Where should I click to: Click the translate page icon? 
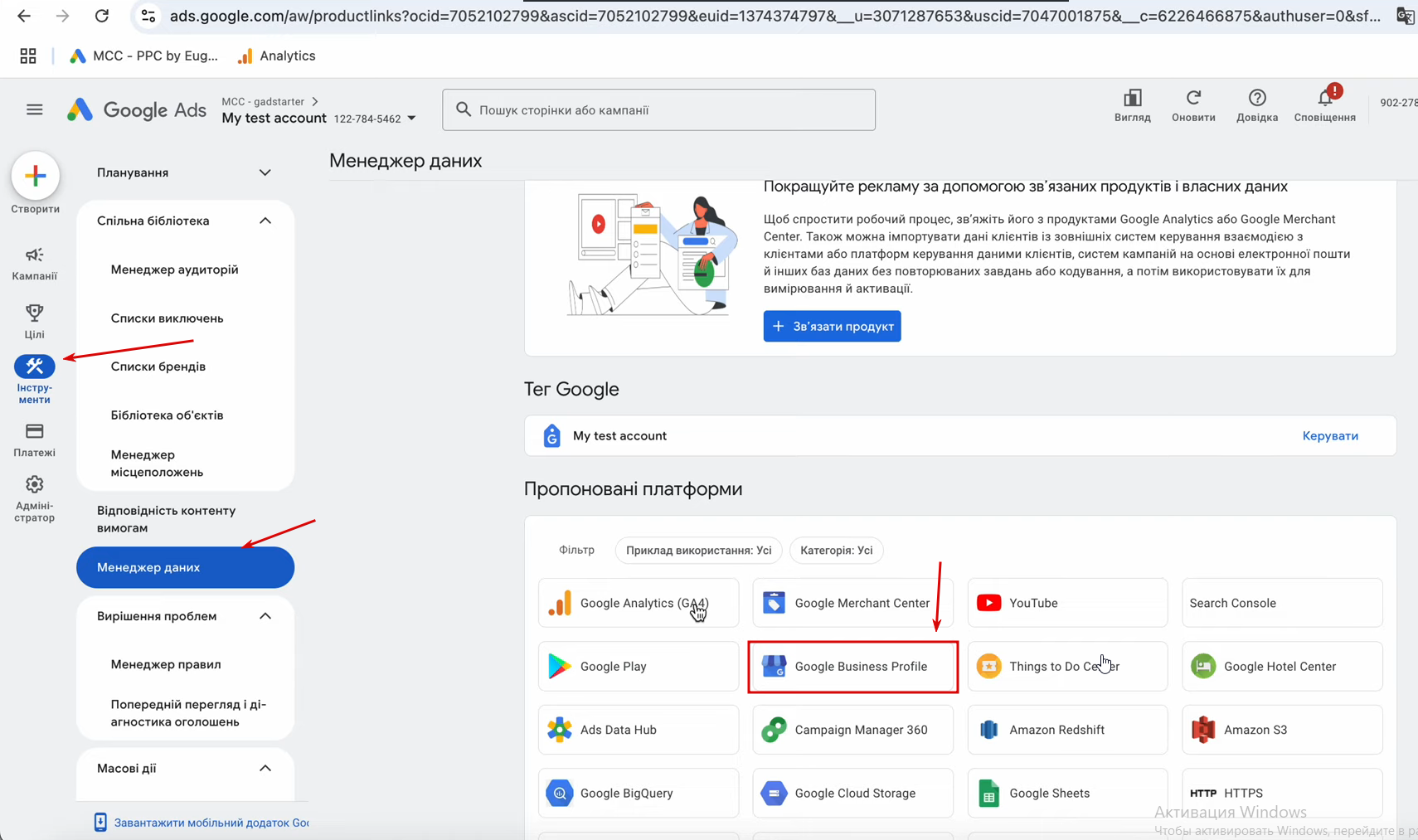click(1406, 16)
